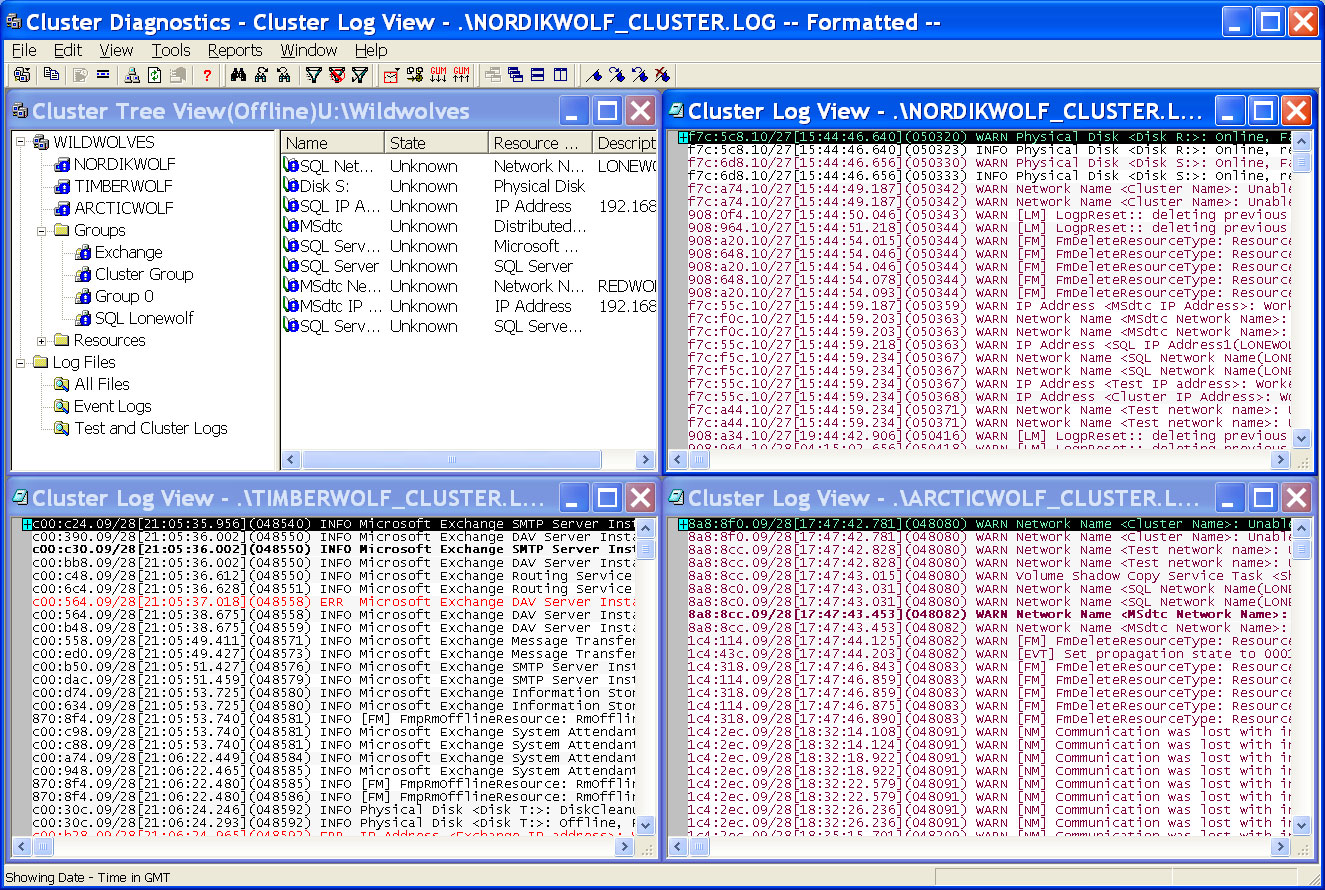Click the first funnel filter icon
This screenshot has width=1325, height=890.
point(313,75)
